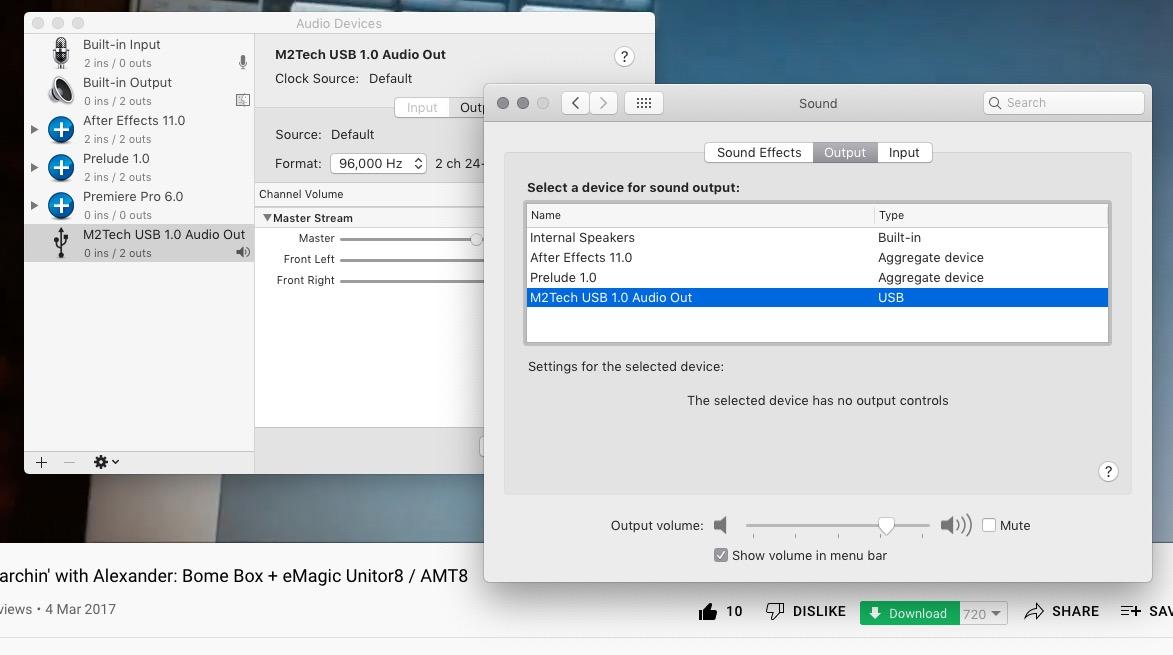
Task: Switch to the Sound Effects tab
Action: [758, 152]
